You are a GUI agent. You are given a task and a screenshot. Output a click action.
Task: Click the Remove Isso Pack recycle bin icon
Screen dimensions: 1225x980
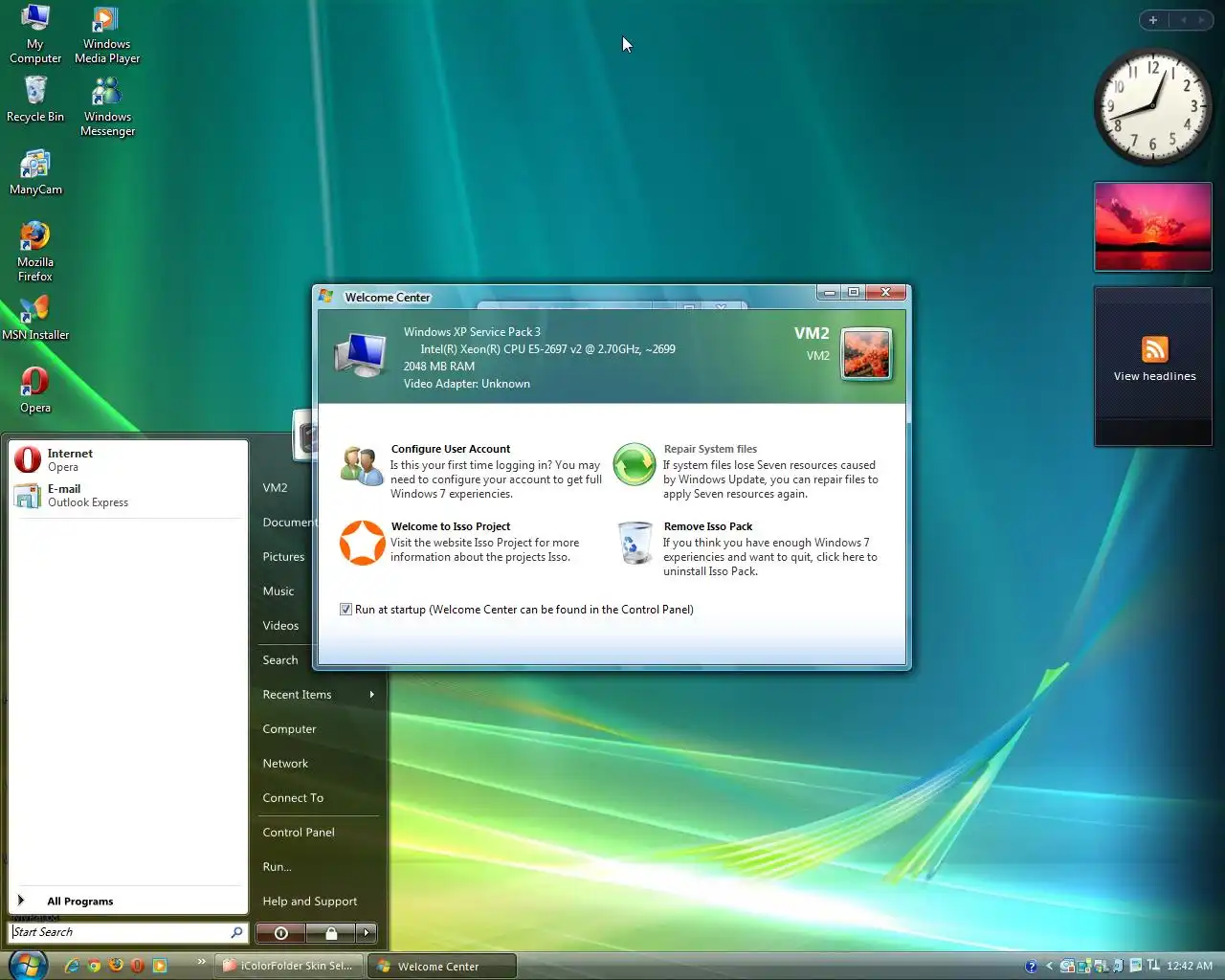[x=635, y=544]
